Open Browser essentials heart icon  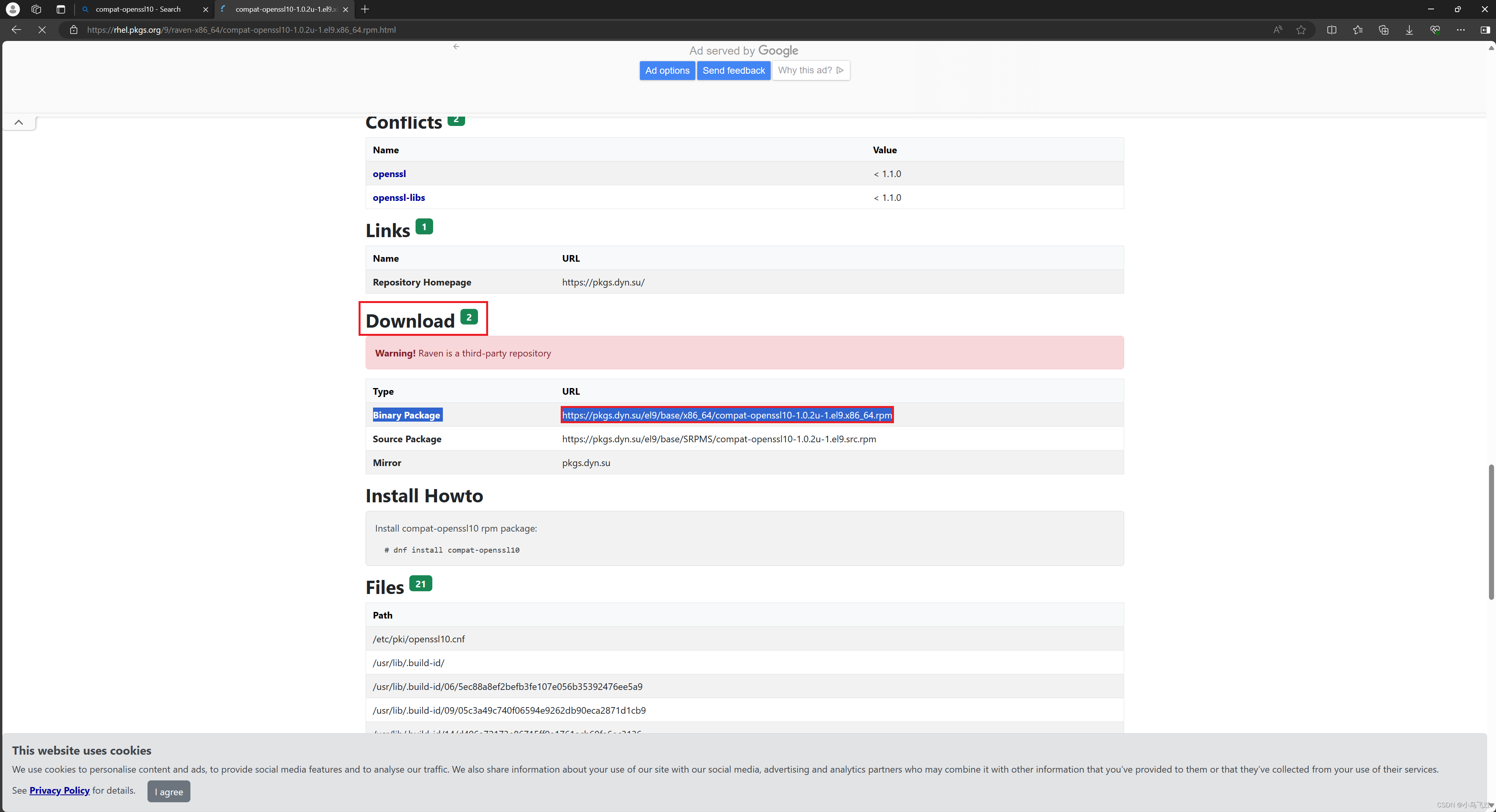pyautogui.click(x=1435, y=30)
